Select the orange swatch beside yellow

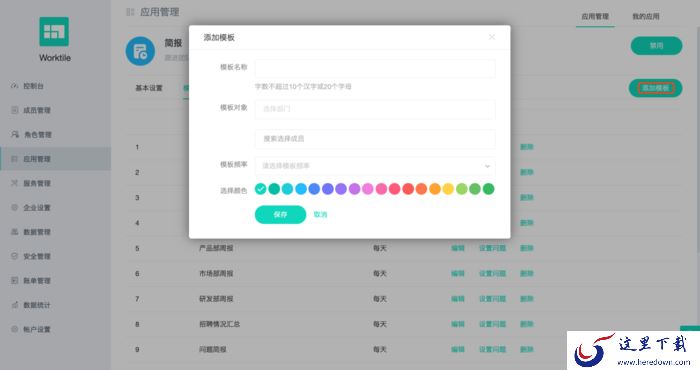435,189
